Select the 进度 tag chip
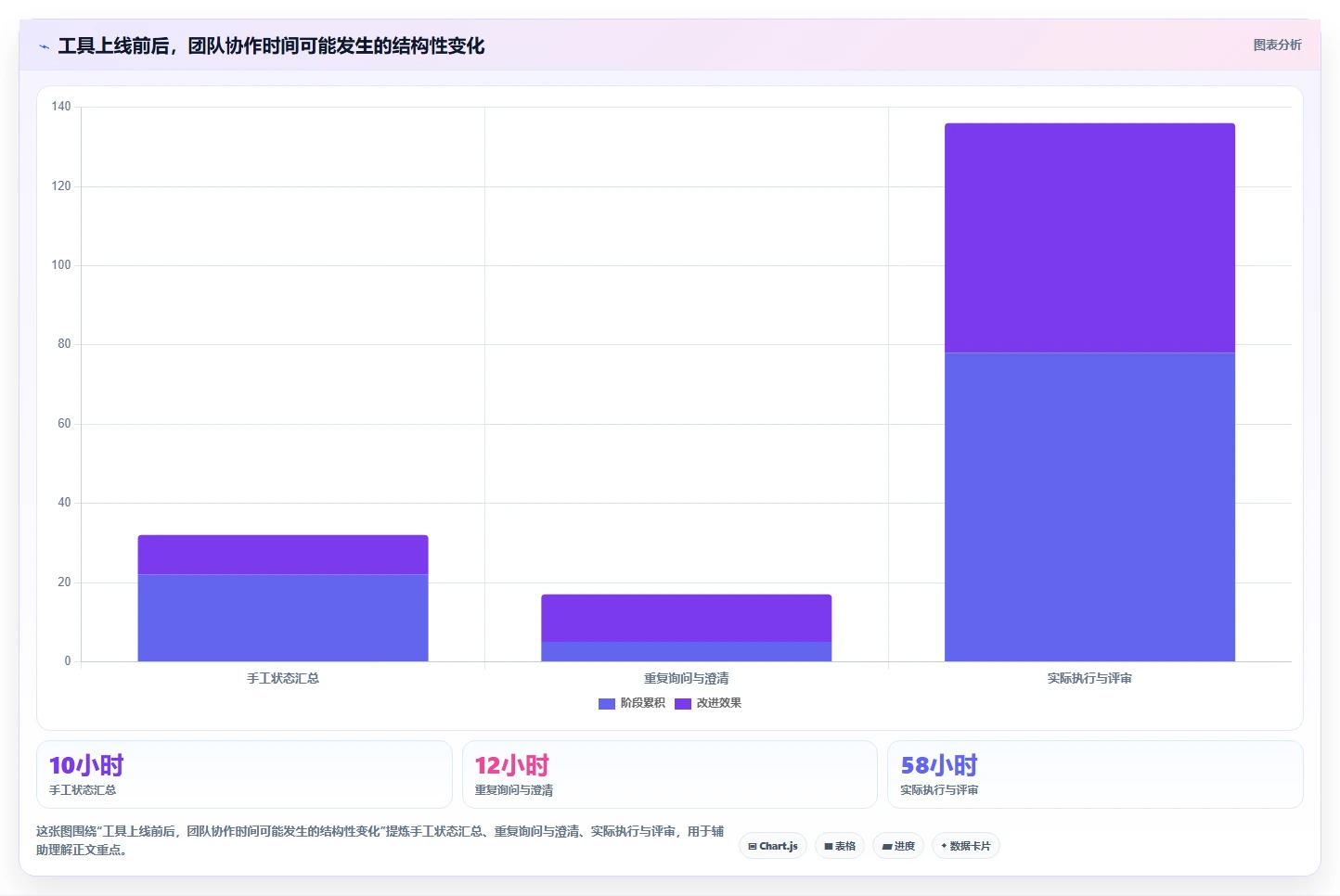The width and height of the screenshot is (1340, 896). tap(898, 846)
